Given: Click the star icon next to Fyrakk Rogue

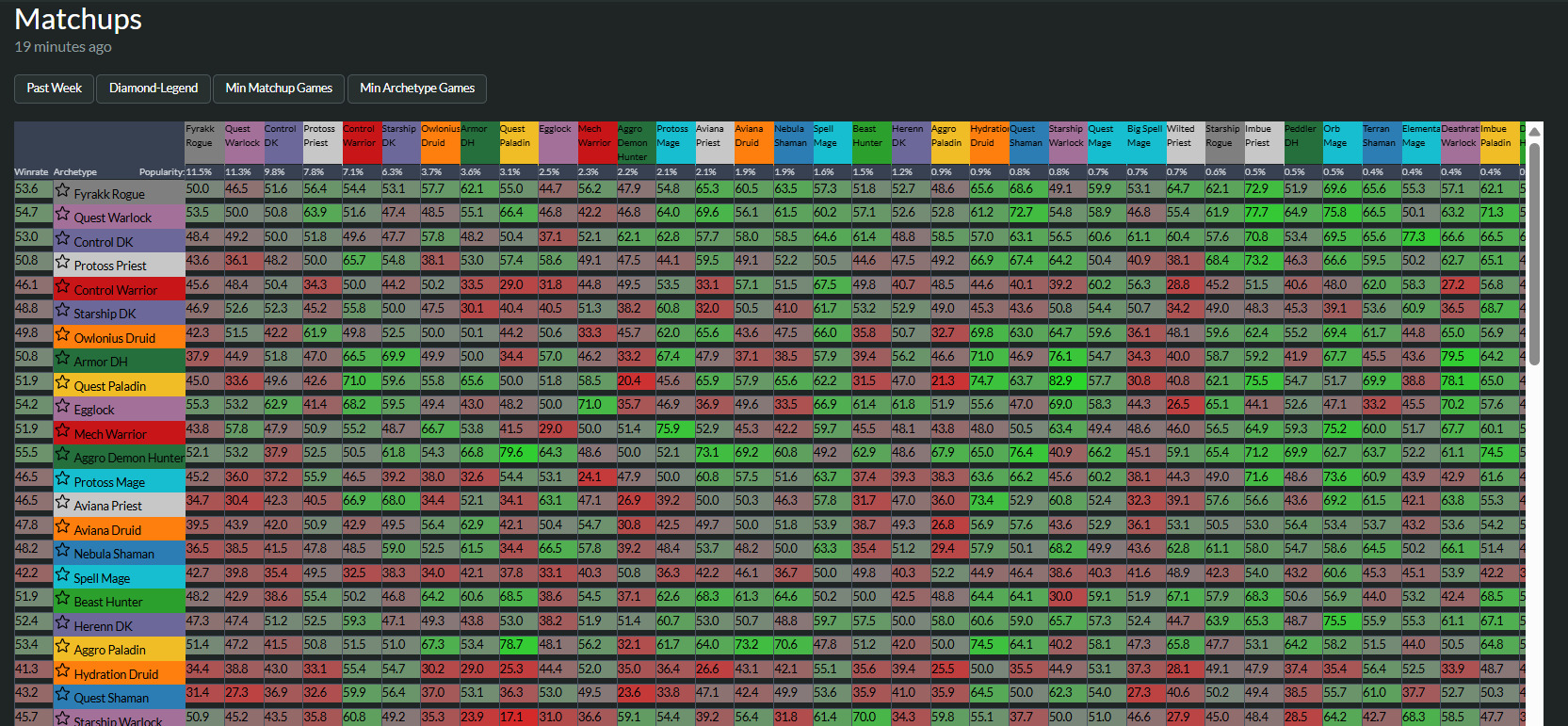Looking at the screenshot, I should pyautogui.click(x=63, y=191).
